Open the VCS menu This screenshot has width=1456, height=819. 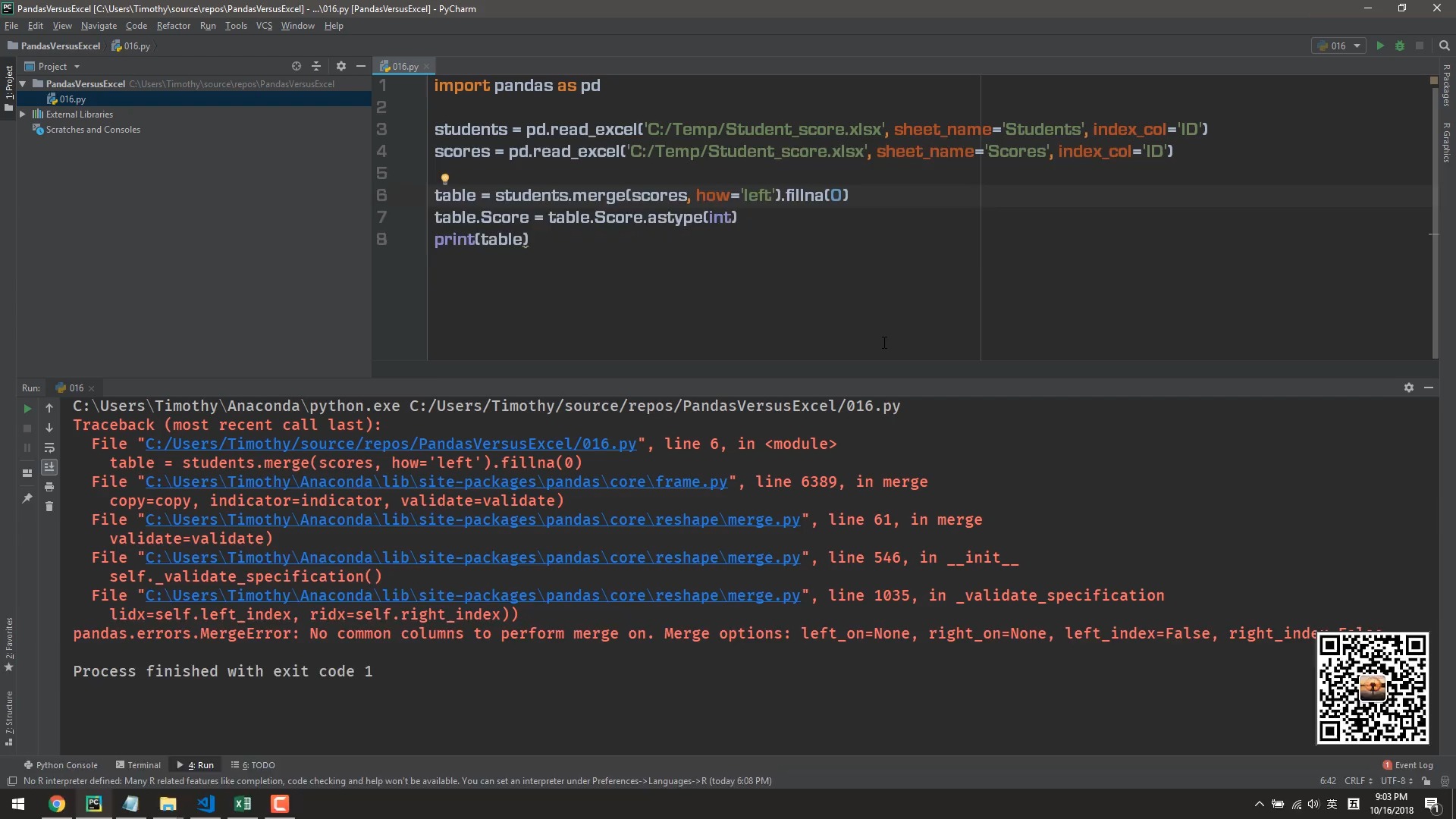264,26
